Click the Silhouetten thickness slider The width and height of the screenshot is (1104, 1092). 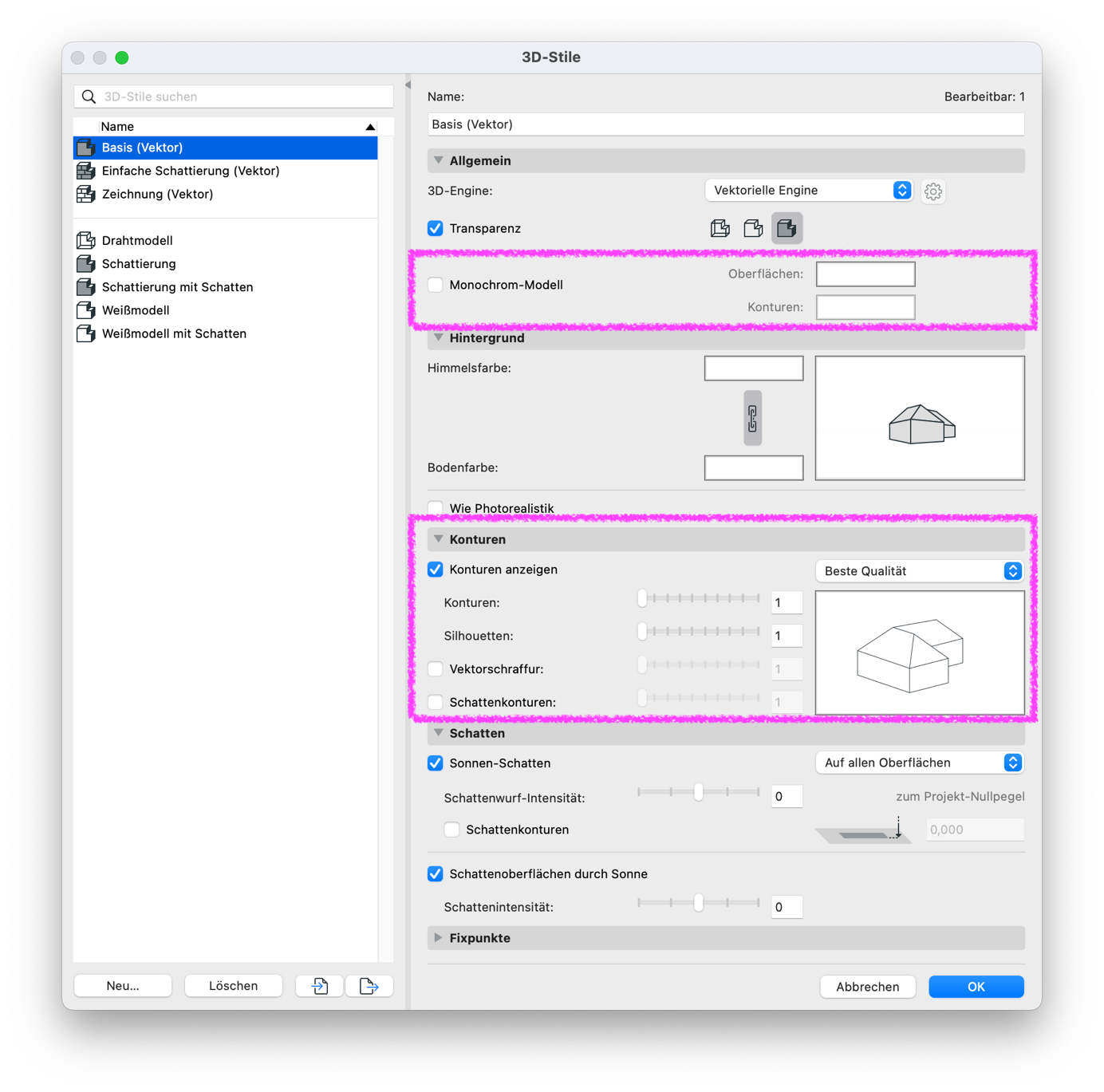(x=699, y=632)
